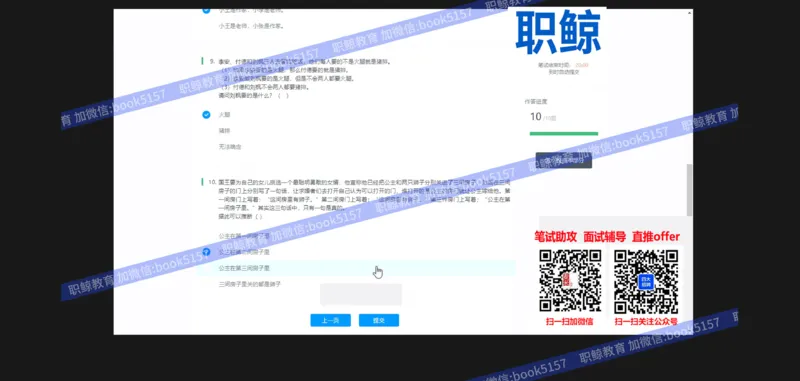The height and width of the screenshot is (381, 800).
Task: Click the question 9 number text
Action: pyautogui.click(x=212, y=61)
